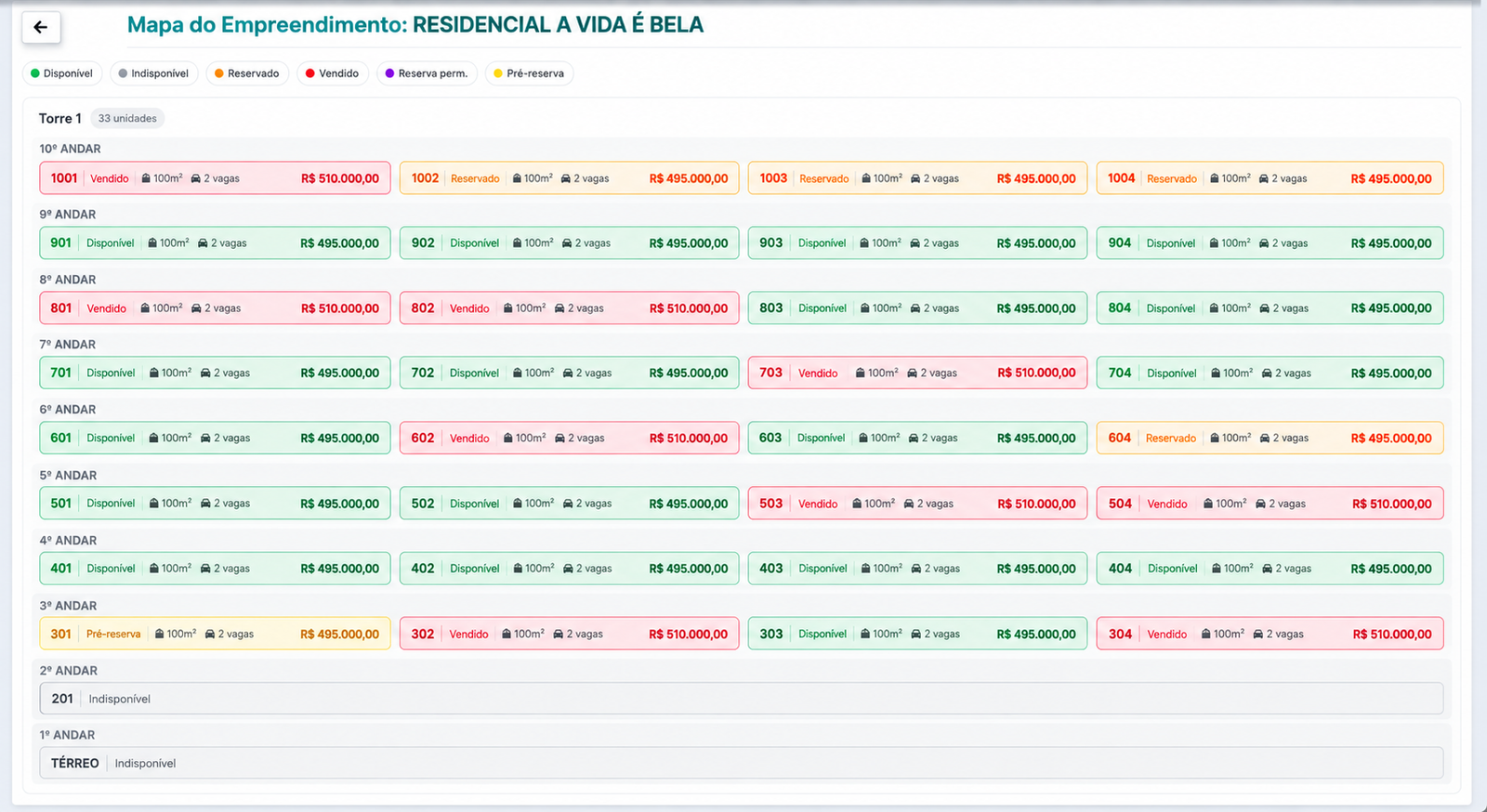Select available unit 404
Viewport: 1487px width, 812px height.
[x=1270, y=569]
